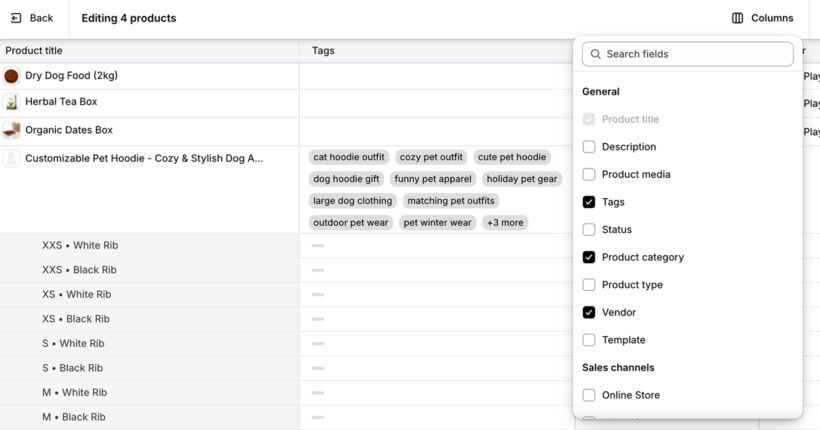The image size is (820, 430).
Task: Select the 'dog hoodie gift' tag
Action: 346,179
